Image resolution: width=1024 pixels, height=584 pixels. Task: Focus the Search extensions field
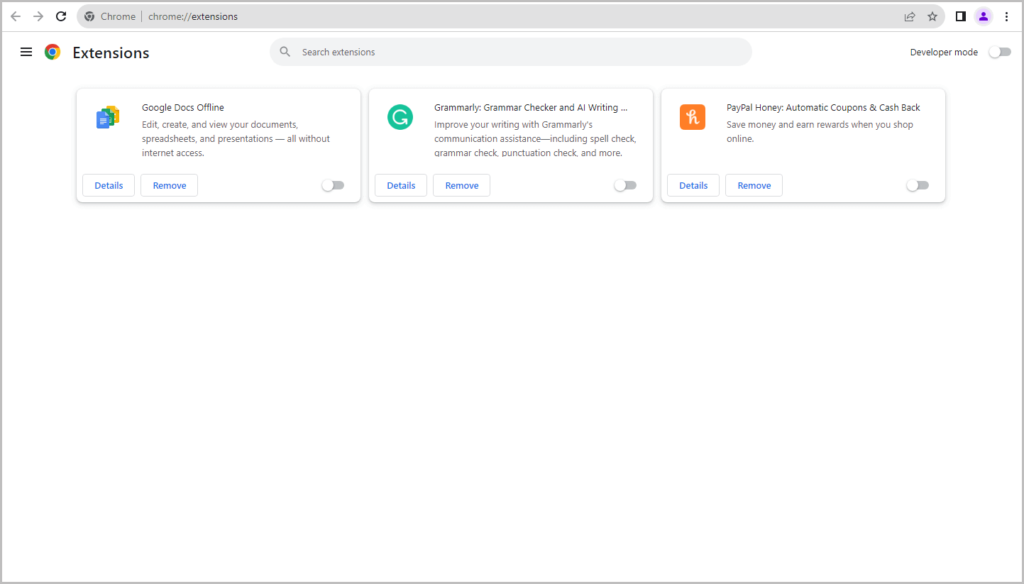tap(511, 52)
